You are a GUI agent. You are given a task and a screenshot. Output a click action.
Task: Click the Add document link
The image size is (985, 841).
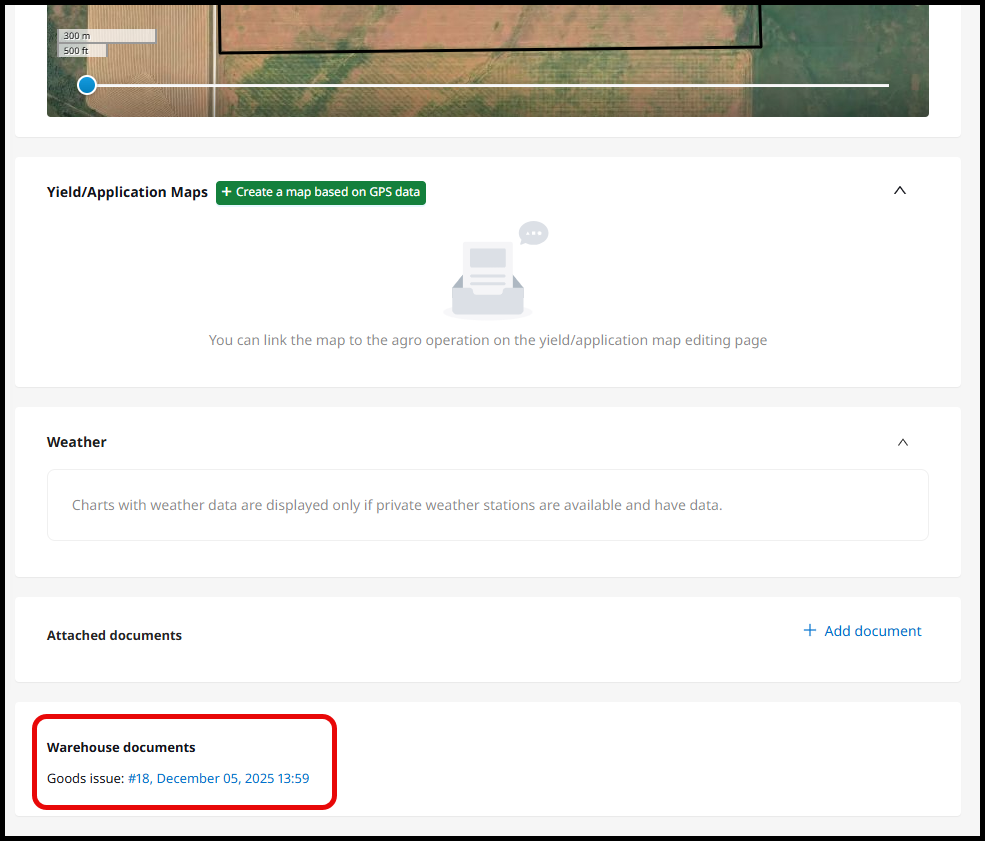pos(872,631)
